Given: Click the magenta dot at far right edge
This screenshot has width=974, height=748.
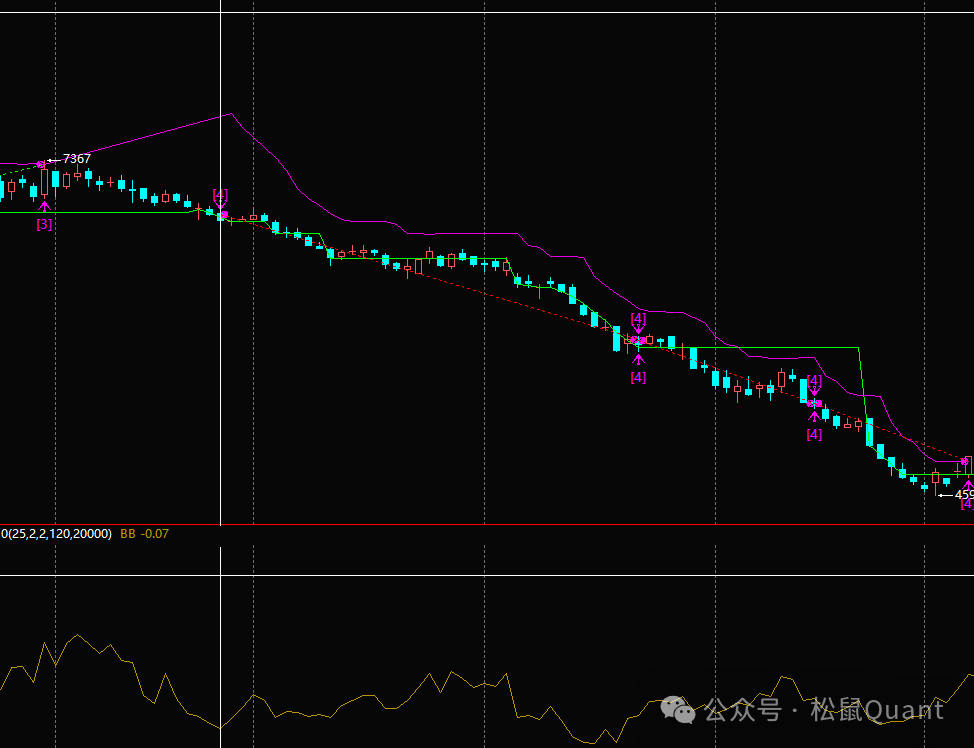Looking at the screenshot, I should coord(965,461).
